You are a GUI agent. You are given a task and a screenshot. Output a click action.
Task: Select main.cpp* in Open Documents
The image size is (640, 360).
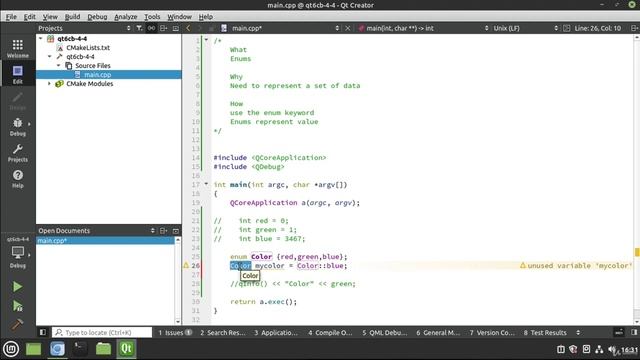click(105, 240)
